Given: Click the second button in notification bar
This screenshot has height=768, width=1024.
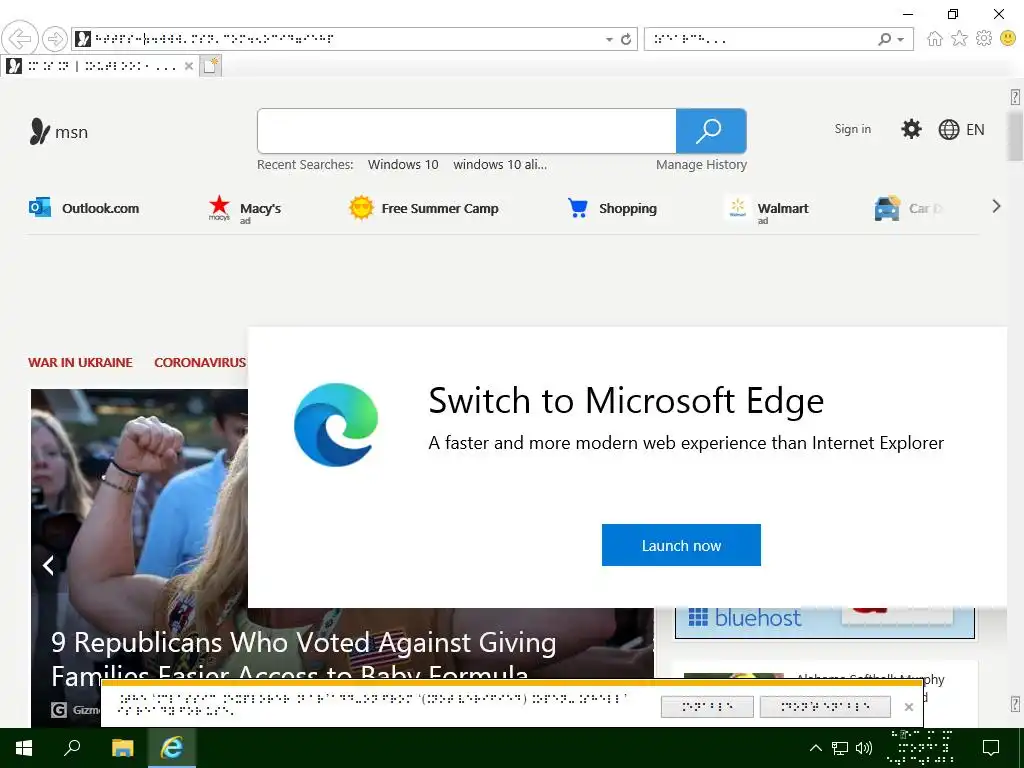Looking at the screenshot, I should click(x=825, y=707).
